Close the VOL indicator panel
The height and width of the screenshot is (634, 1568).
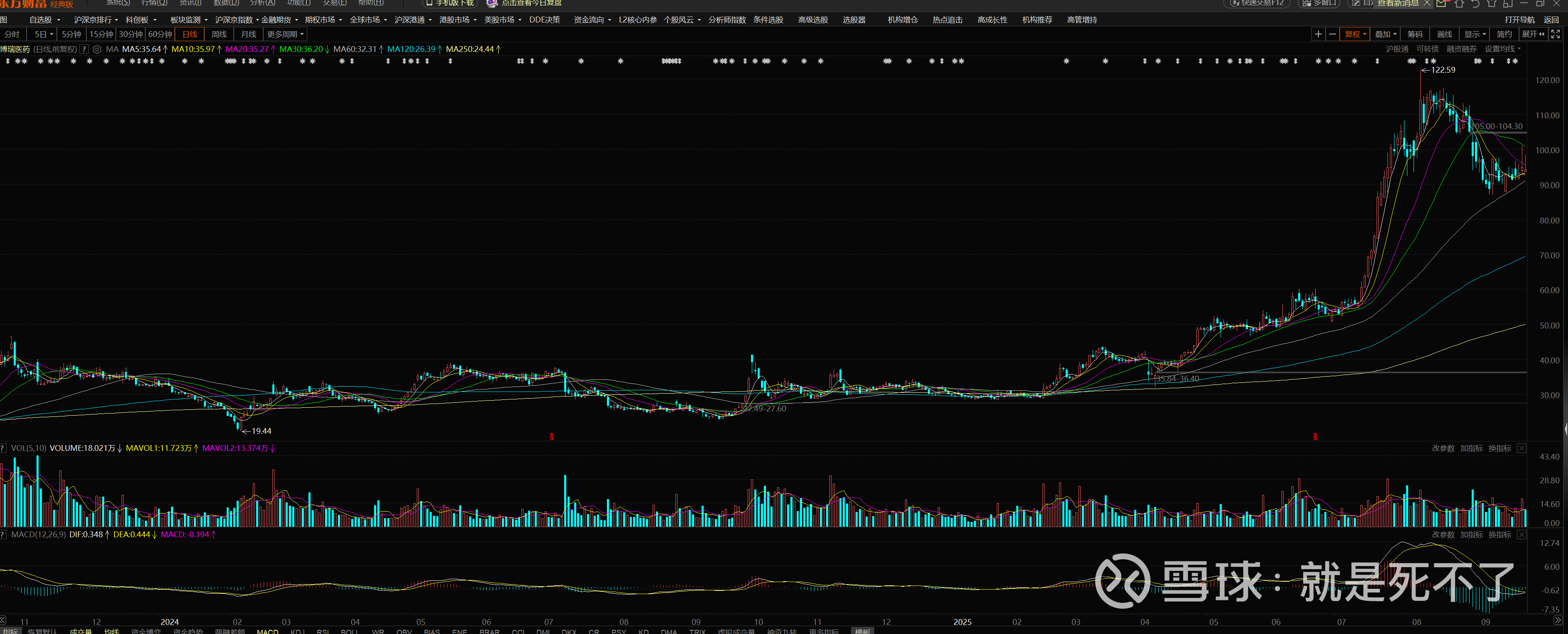tap(1521, 448)
